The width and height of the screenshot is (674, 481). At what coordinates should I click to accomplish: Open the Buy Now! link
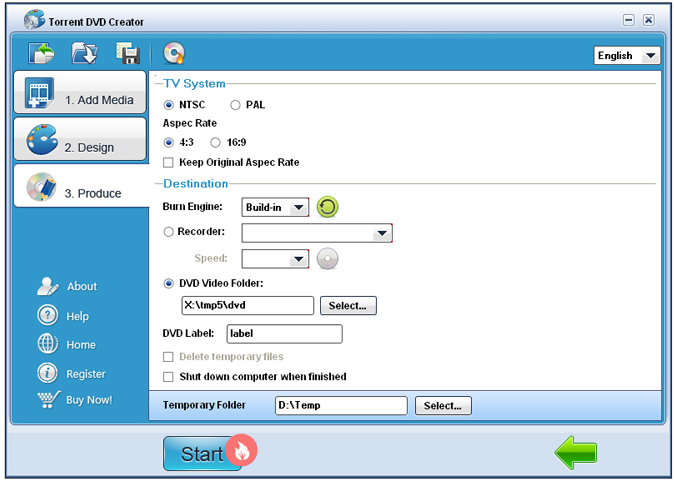(x=89, y=400)
